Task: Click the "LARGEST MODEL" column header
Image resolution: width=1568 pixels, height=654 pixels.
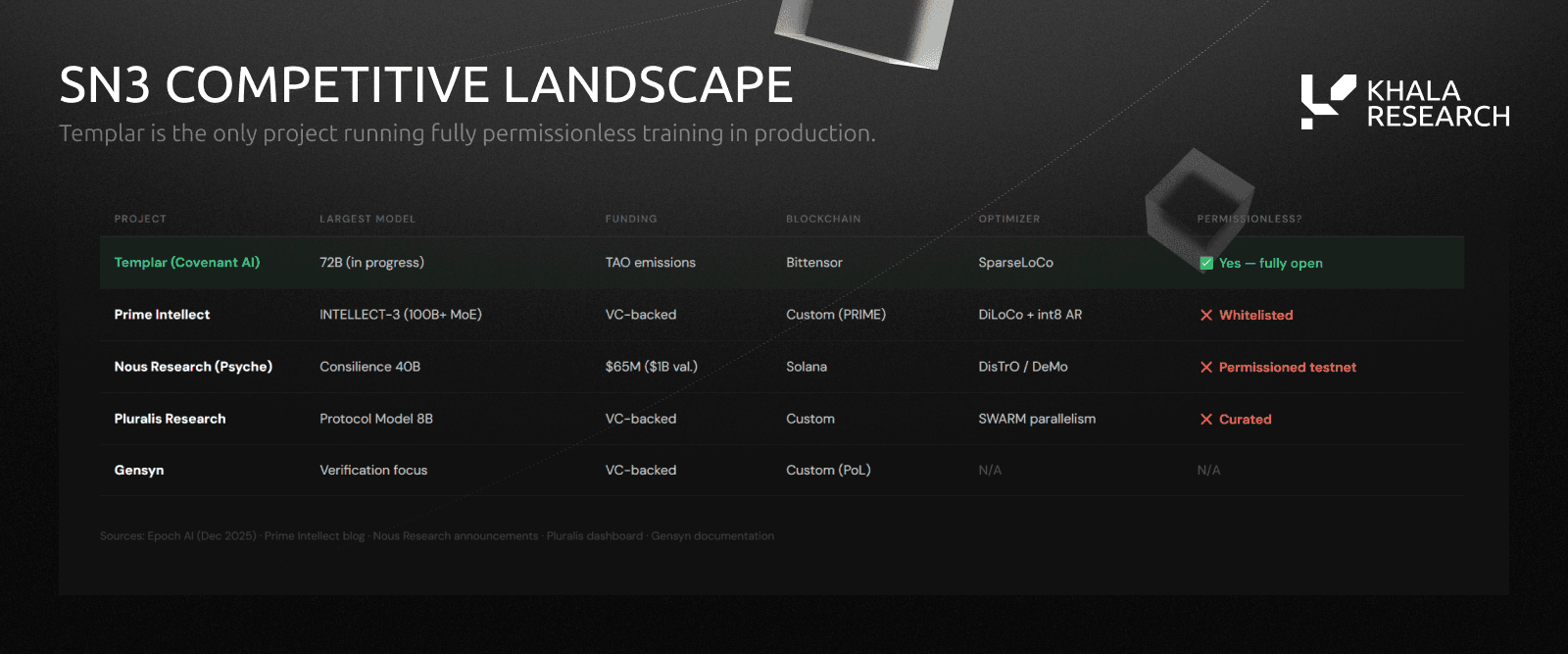Action: (x=367, y=219)
